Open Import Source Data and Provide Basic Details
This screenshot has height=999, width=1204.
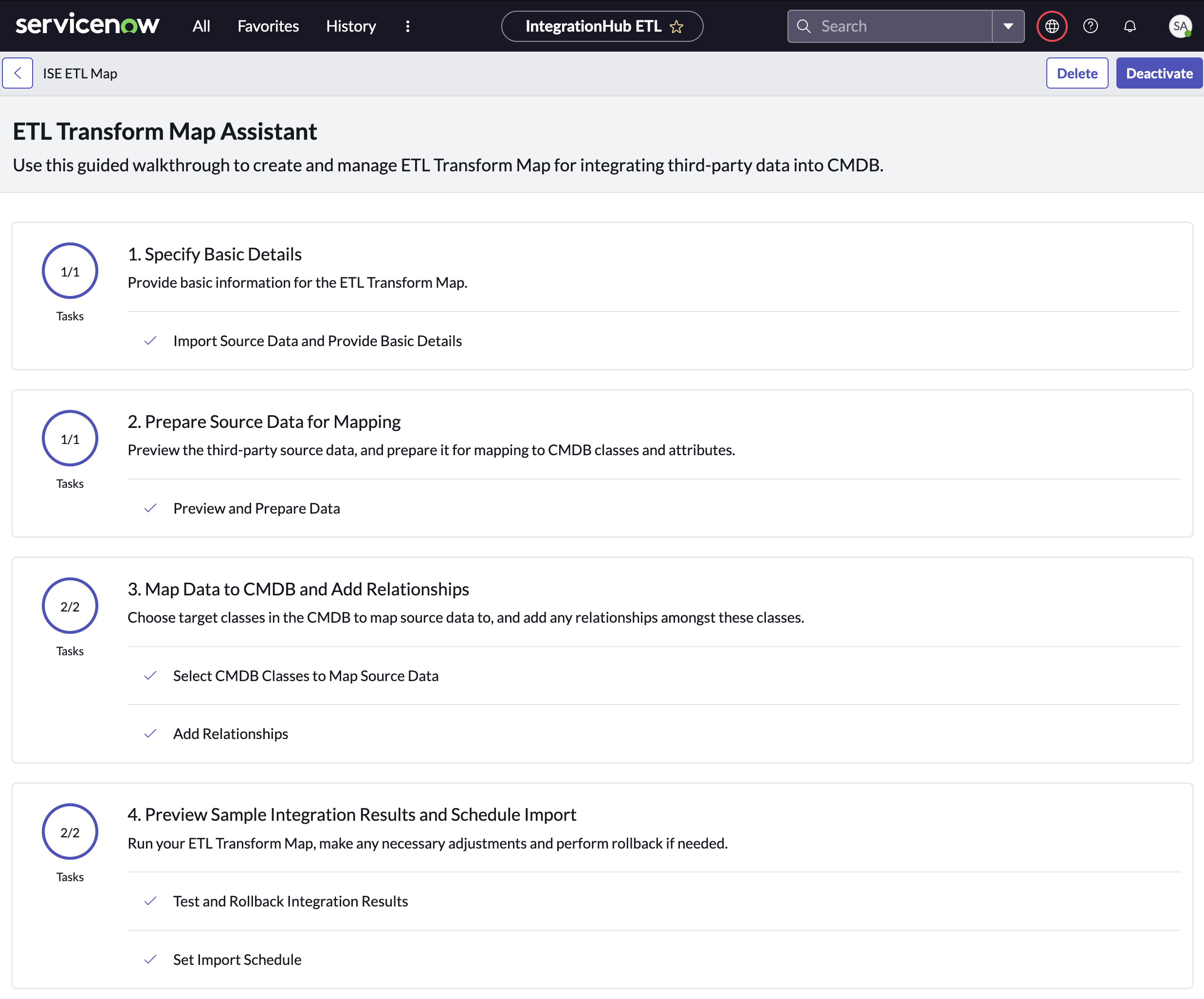(317, 341)
